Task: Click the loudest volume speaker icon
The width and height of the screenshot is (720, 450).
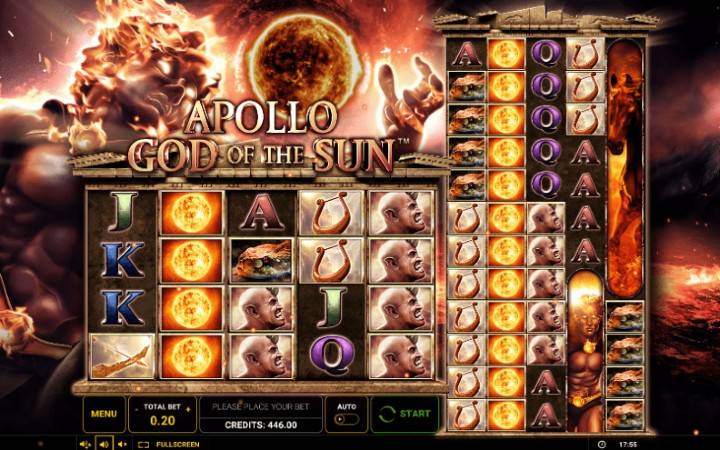Action: pos(85,444)
